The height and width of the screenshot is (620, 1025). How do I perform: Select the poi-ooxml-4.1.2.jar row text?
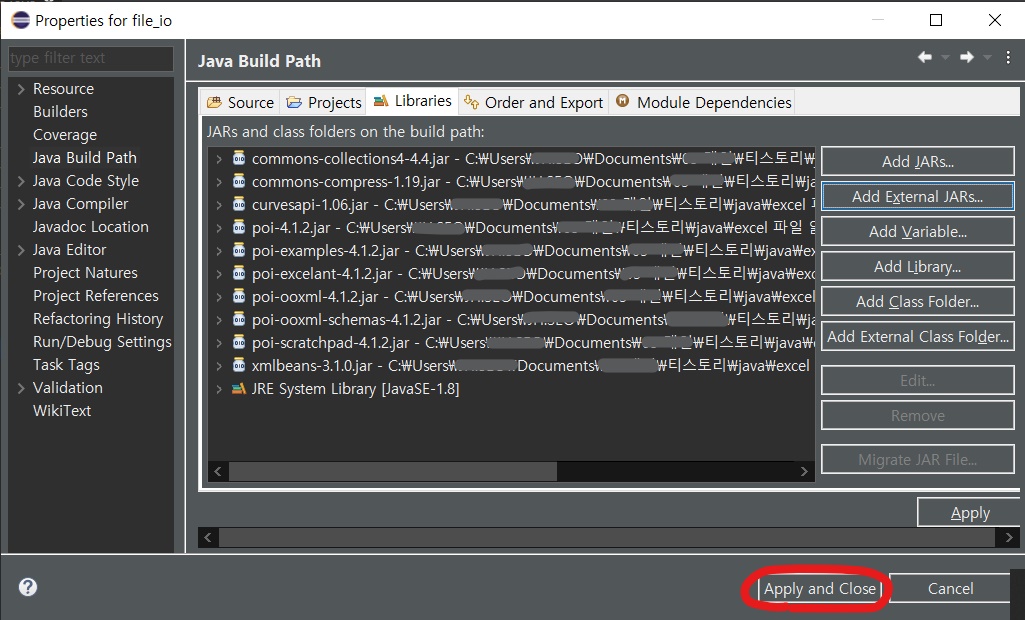[533, 296]
